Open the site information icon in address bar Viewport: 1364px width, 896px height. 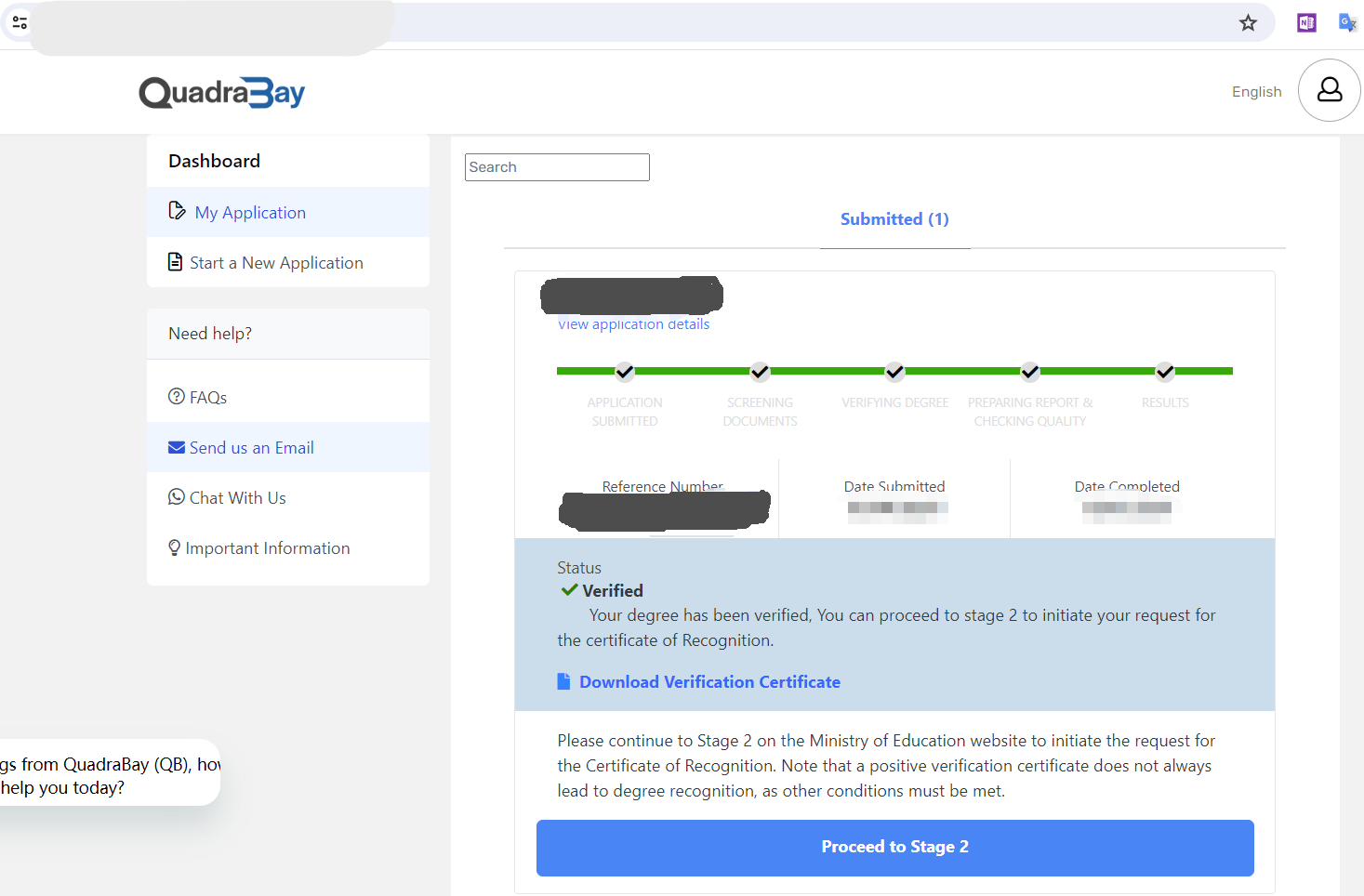tap(20, 22)
